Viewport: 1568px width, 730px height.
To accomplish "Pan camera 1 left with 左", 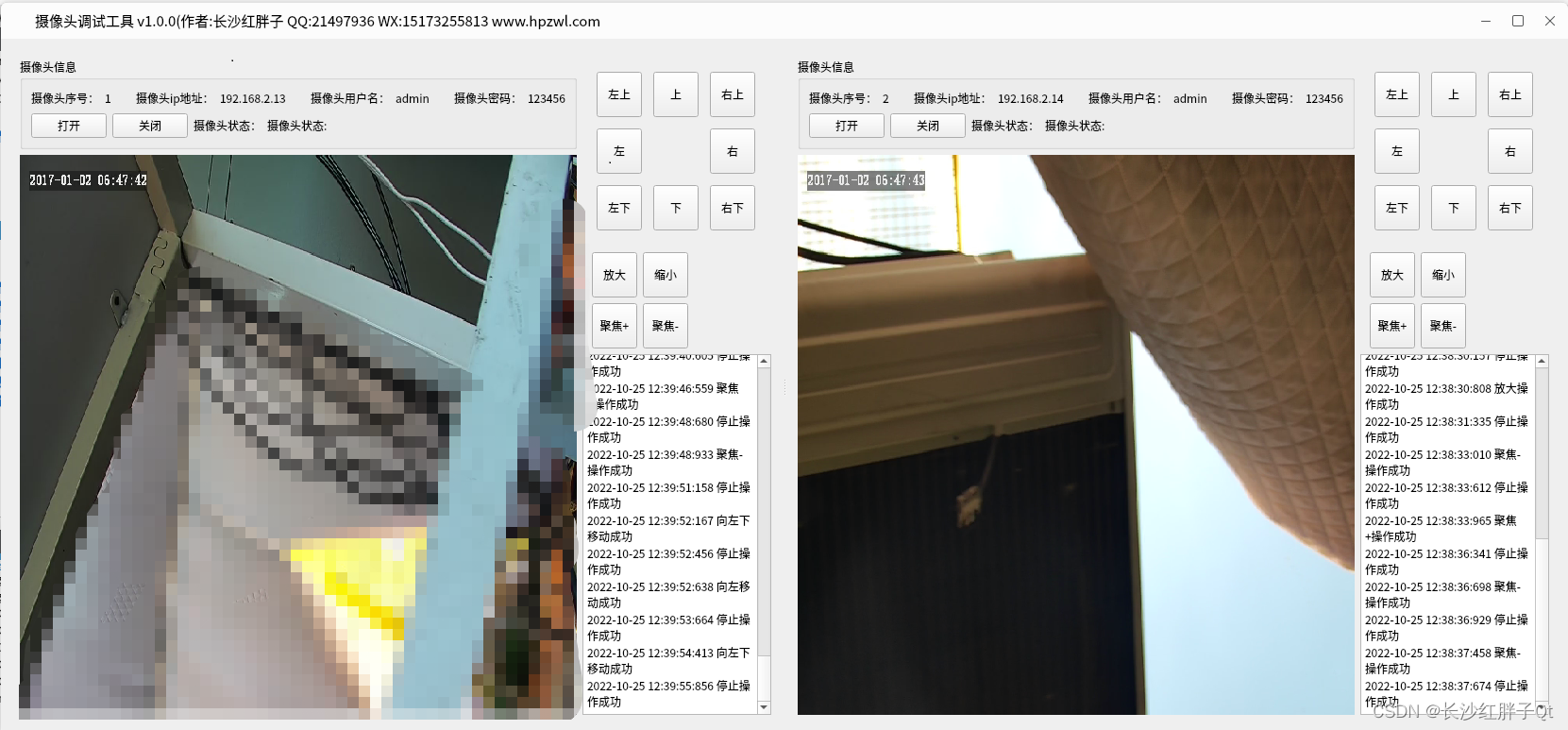I will [619, 151].
